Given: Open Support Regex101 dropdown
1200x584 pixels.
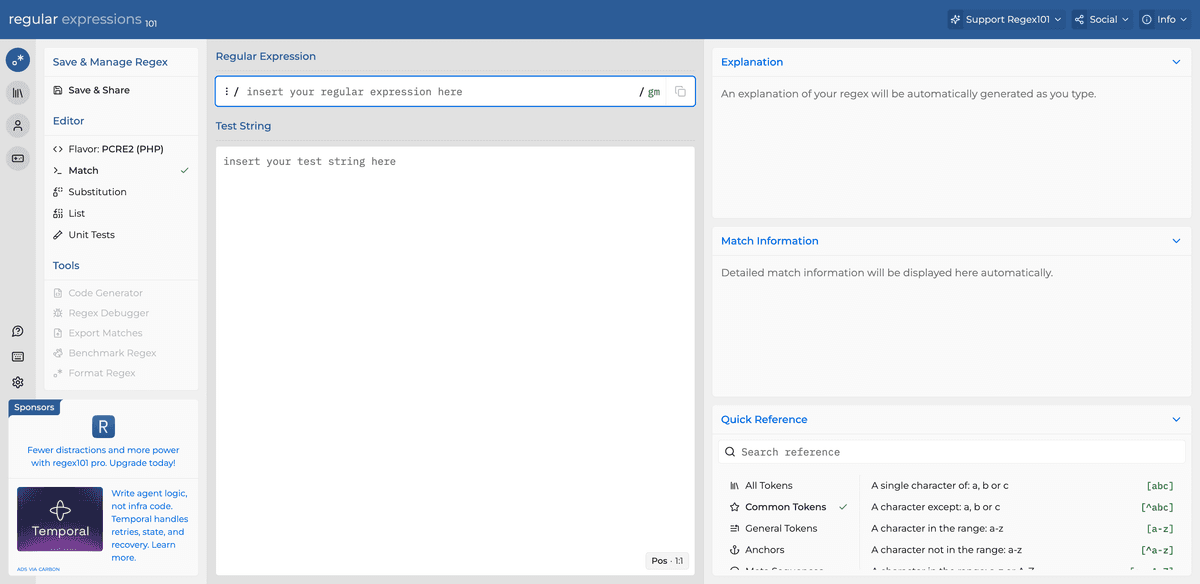Looking at the screenshot, I should [1006, 19].
